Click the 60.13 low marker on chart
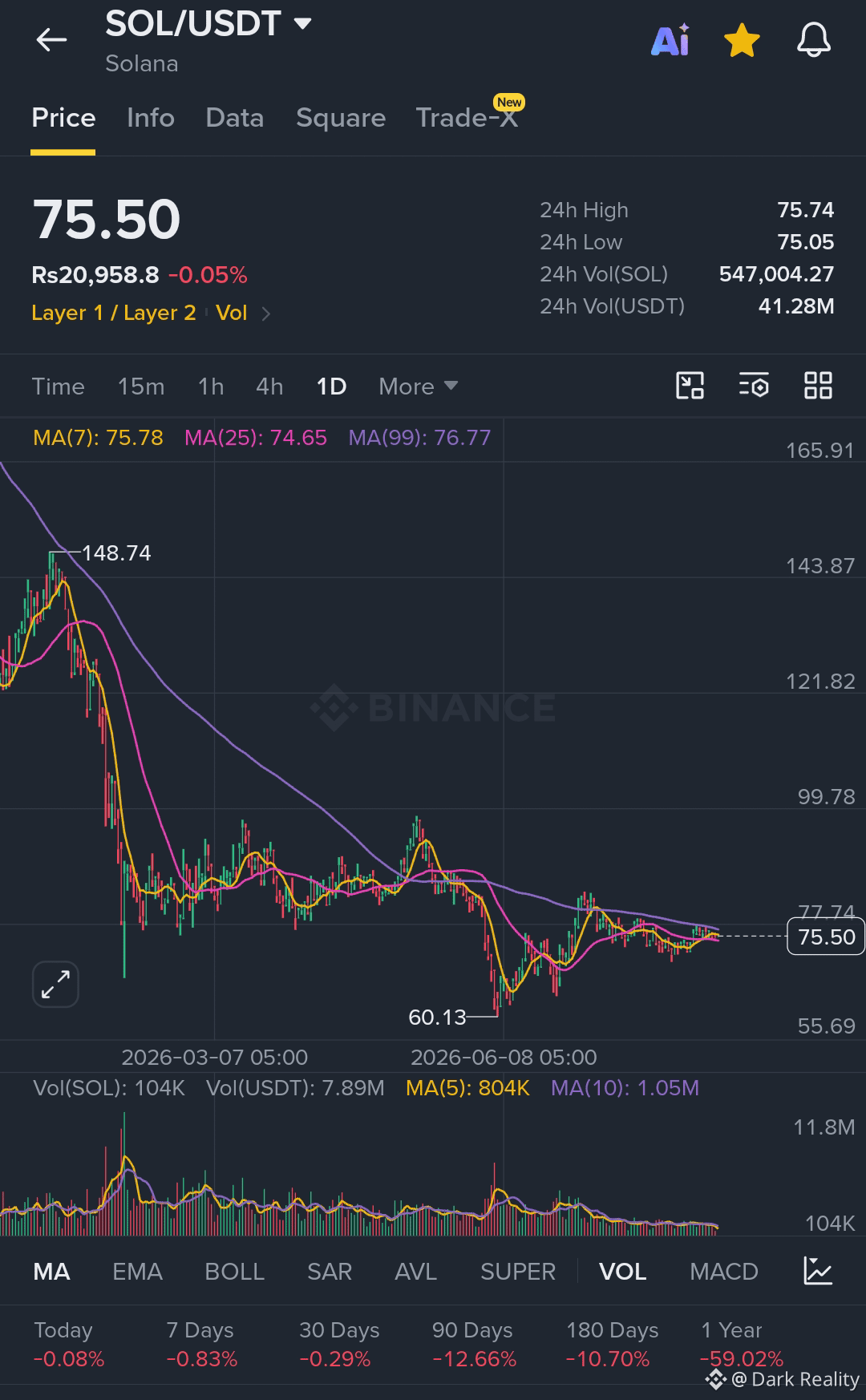866x1400 pixels. pos(437,1018)
